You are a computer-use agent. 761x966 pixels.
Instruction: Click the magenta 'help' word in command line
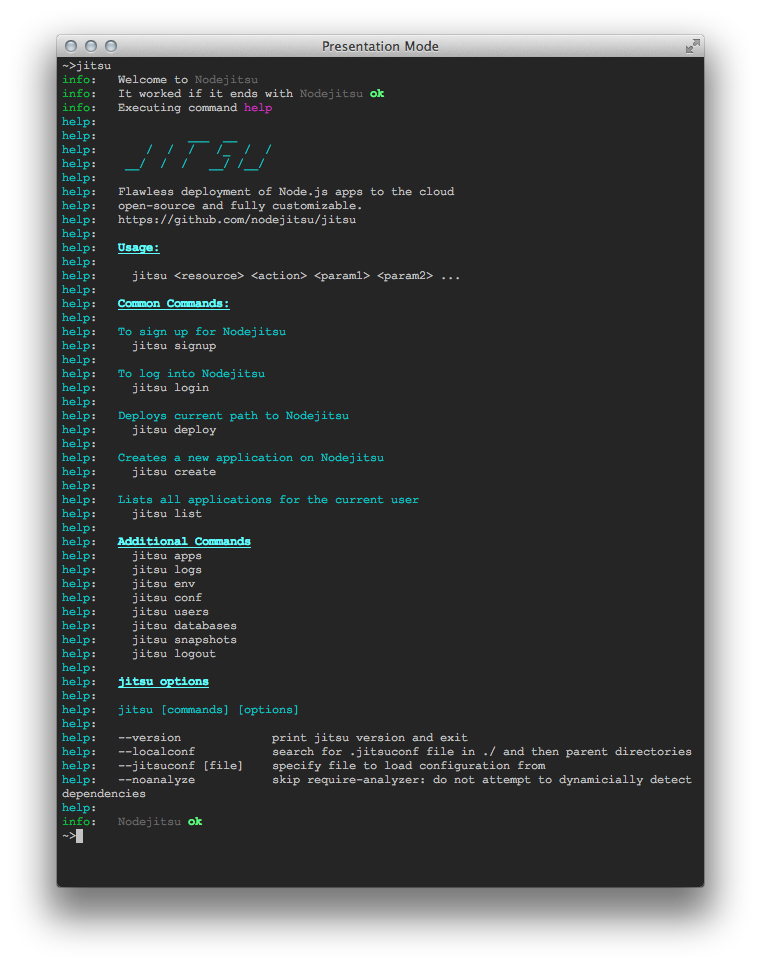click(257, 108)
